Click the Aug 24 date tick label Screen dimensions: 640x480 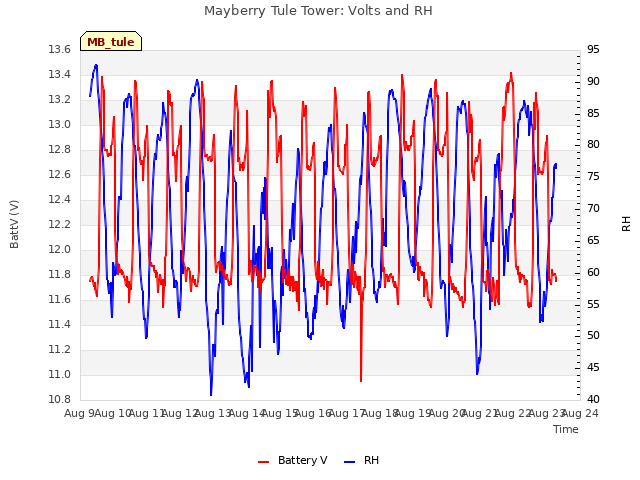580,413
